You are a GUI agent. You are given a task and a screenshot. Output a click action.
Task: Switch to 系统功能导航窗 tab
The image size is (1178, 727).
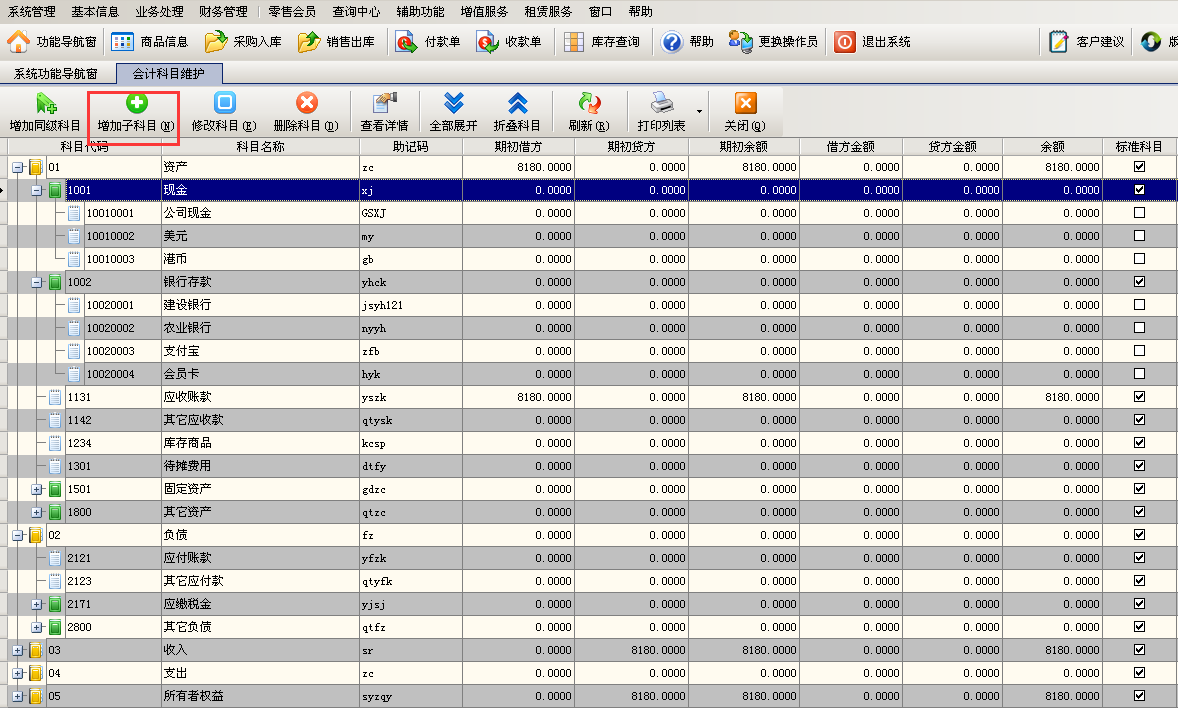[x=56, y=74]
